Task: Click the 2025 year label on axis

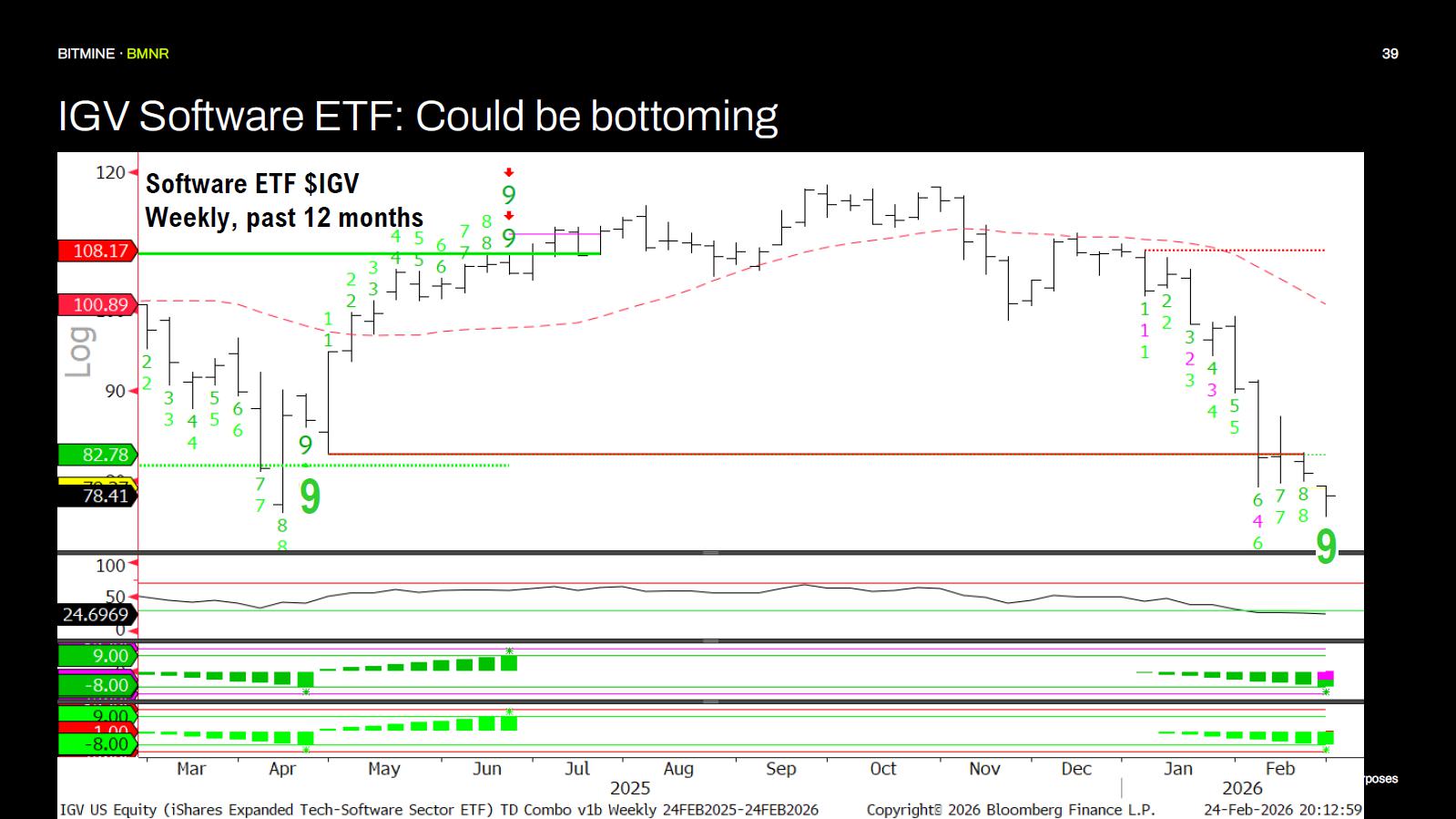Action: point(630,788)
